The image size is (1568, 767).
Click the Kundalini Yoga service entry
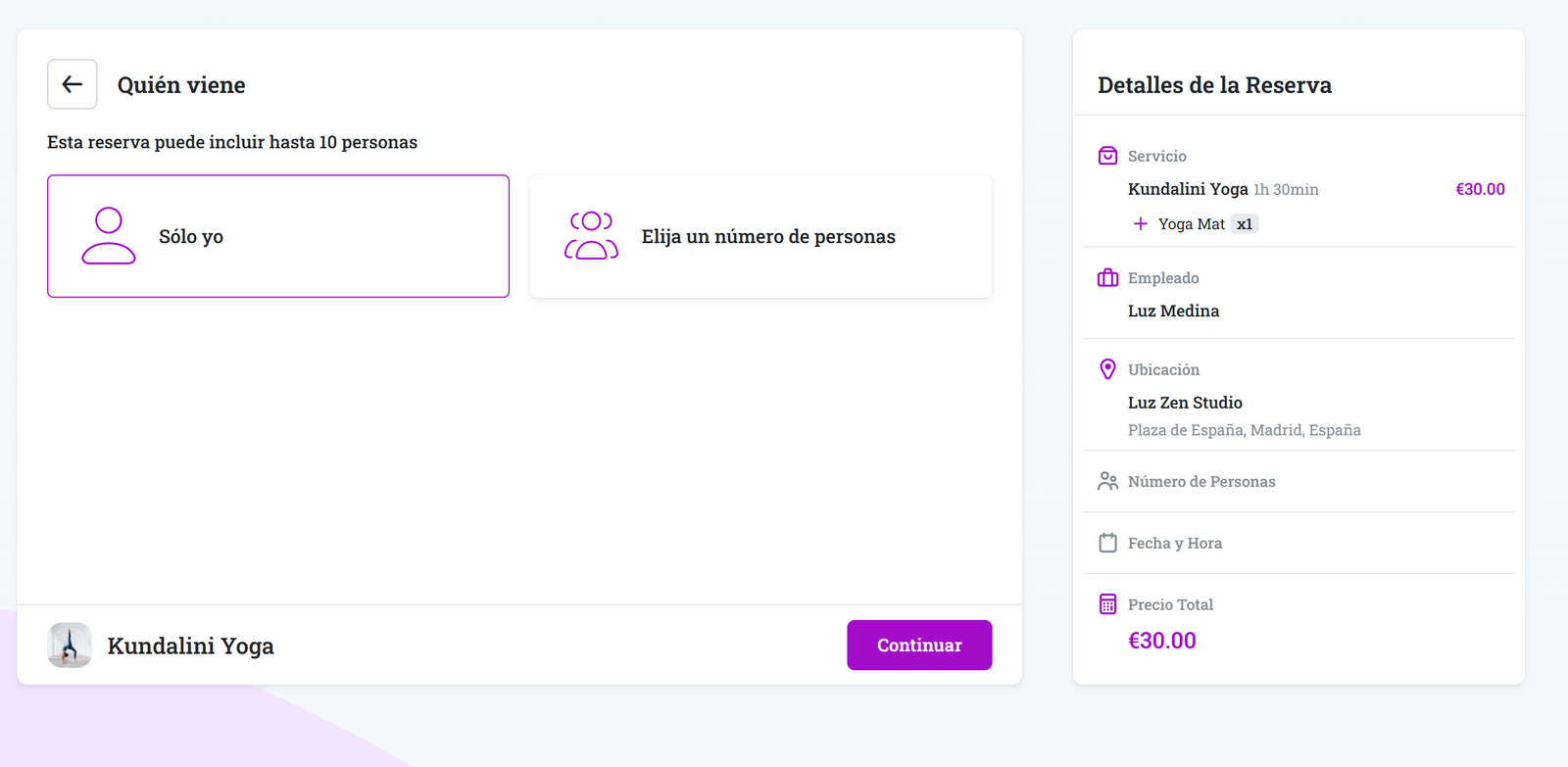pos(1188,189)
